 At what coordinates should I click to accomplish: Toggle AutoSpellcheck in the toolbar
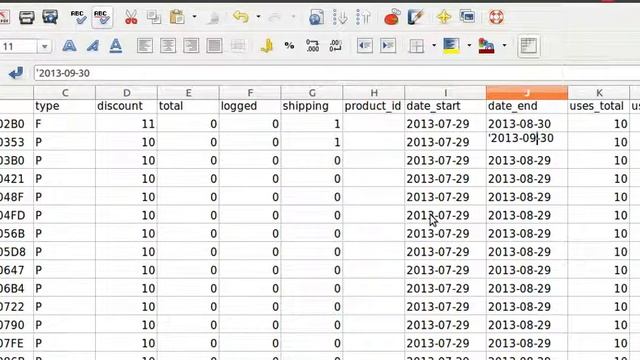(102, 17)
